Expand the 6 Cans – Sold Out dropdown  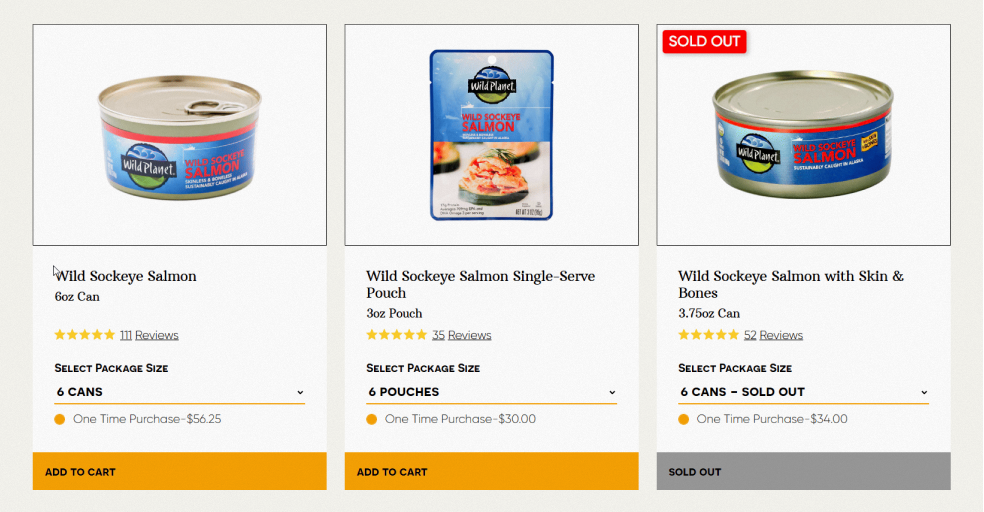tap(803, 392)
